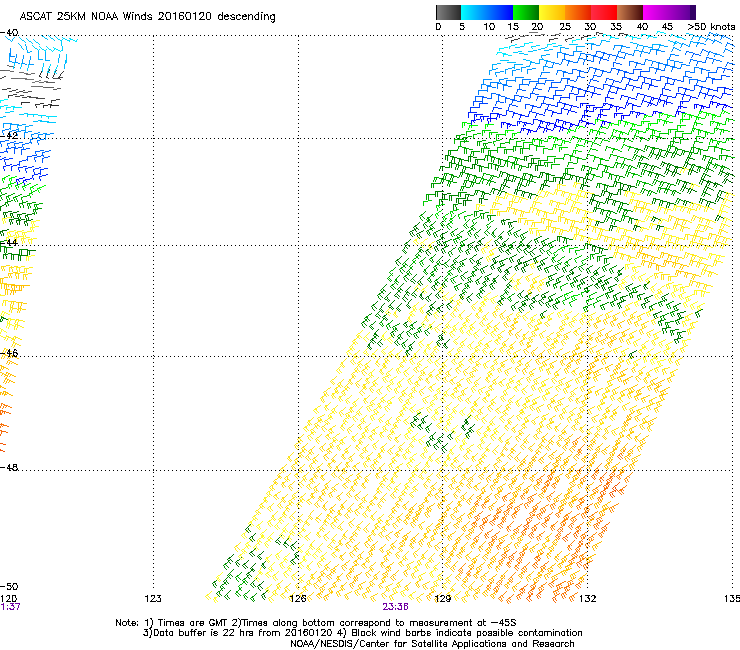
Task: Click the -40 latitude label
Action: coord(9,33)
